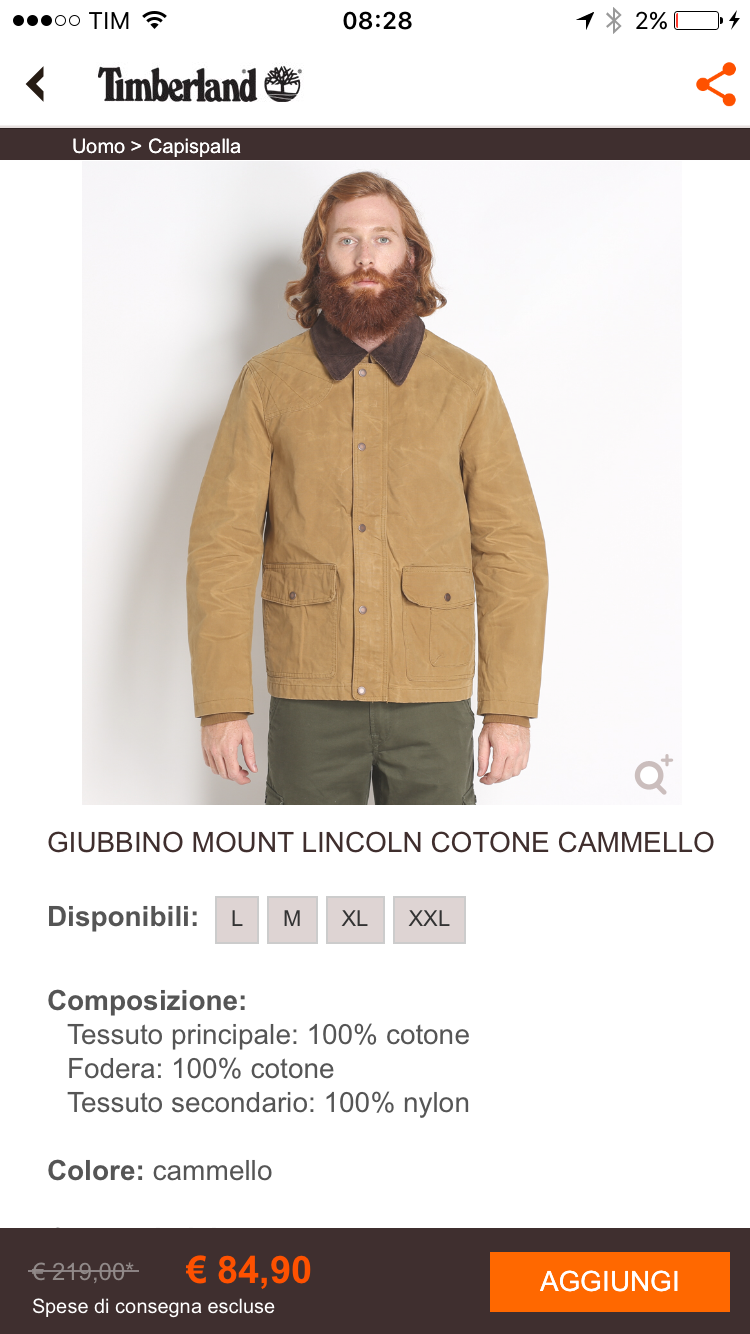Viewport: 750px width, 1334px height.
Task: Go to Uomo breadcrumb
Action: click(x=98, y=146)
